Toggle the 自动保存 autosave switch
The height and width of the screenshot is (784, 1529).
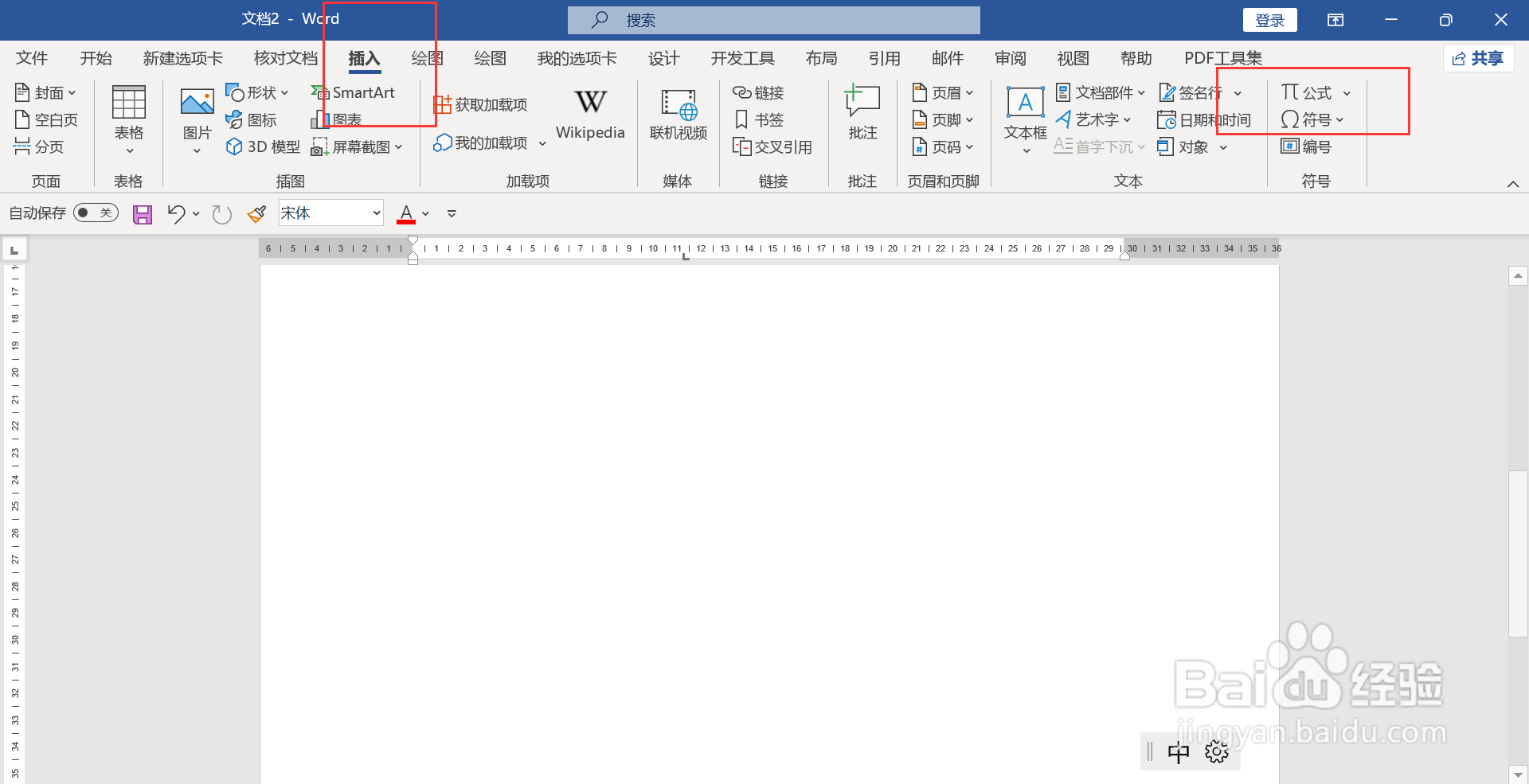point(96,213)
